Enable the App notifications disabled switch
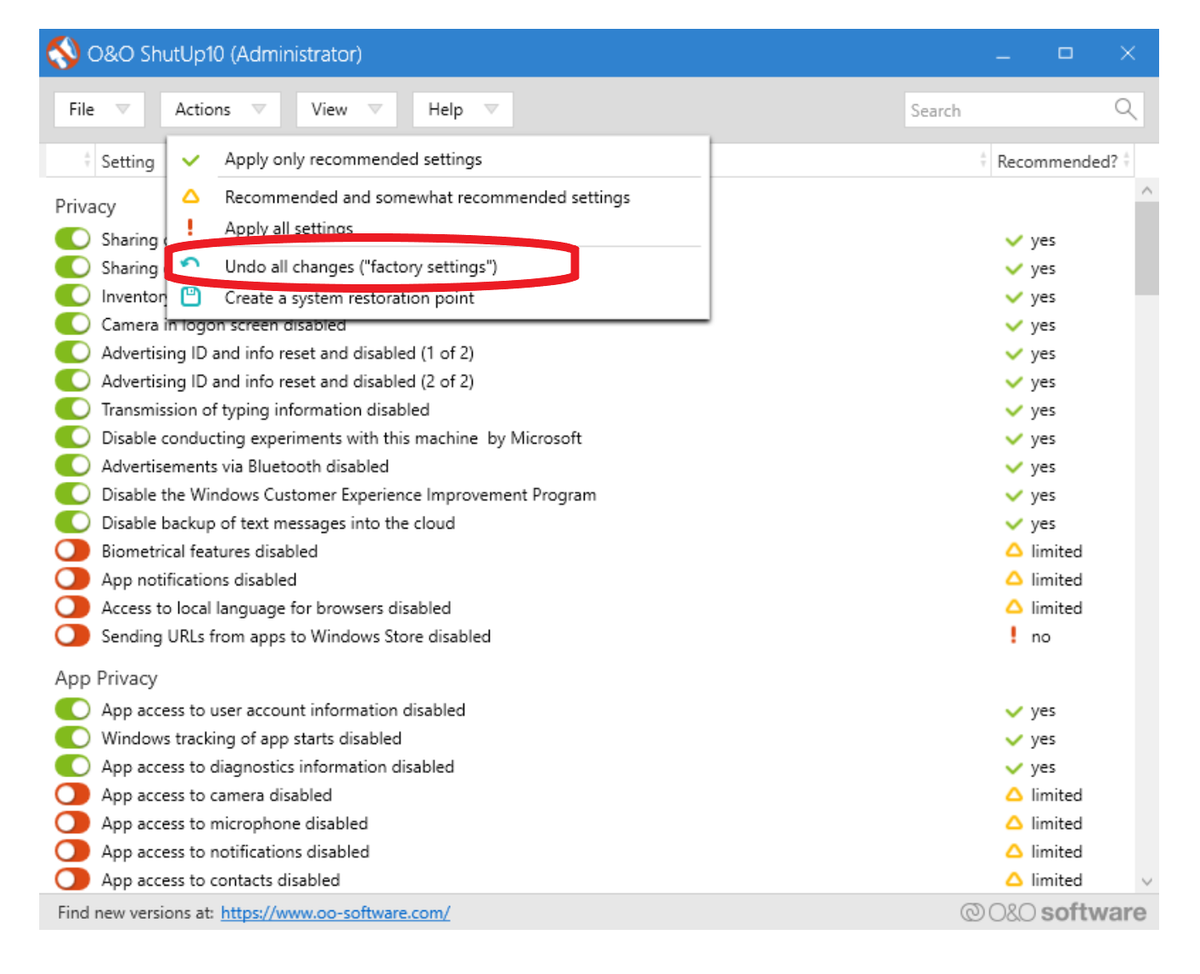 72,578
